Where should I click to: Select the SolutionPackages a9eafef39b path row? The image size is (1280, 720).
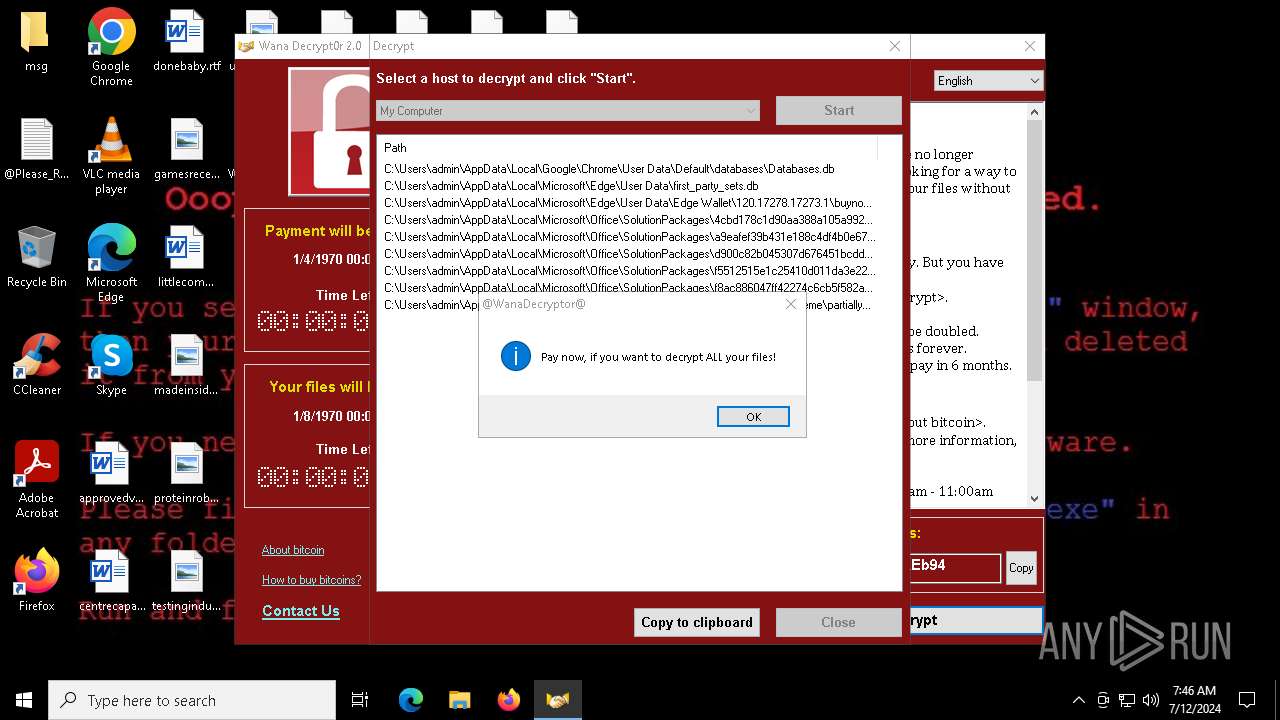coord(628,237)
